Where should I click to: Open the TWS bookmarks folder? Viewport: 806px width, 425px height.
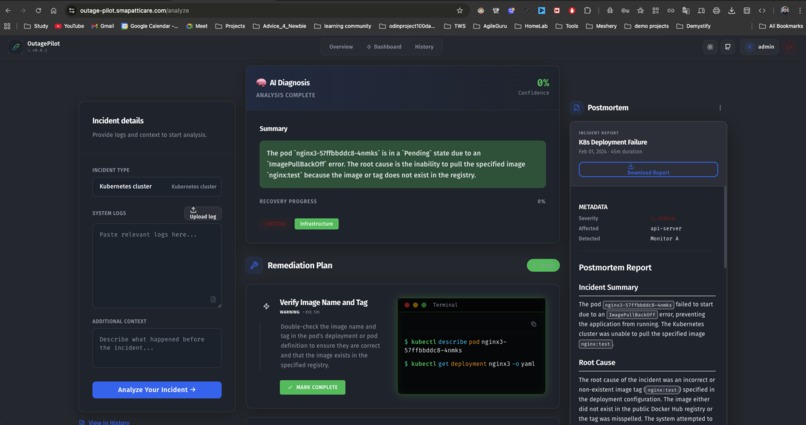click(455, 26)
